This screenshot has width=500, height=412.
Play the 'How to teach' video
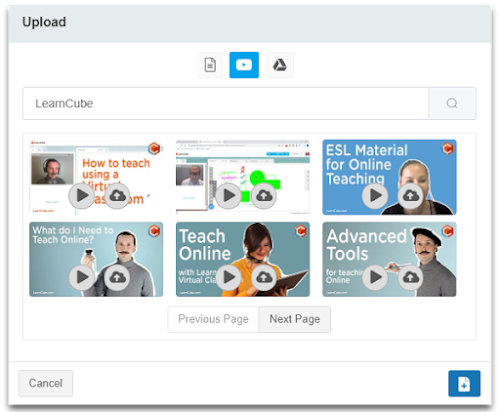tap(81, 196)
